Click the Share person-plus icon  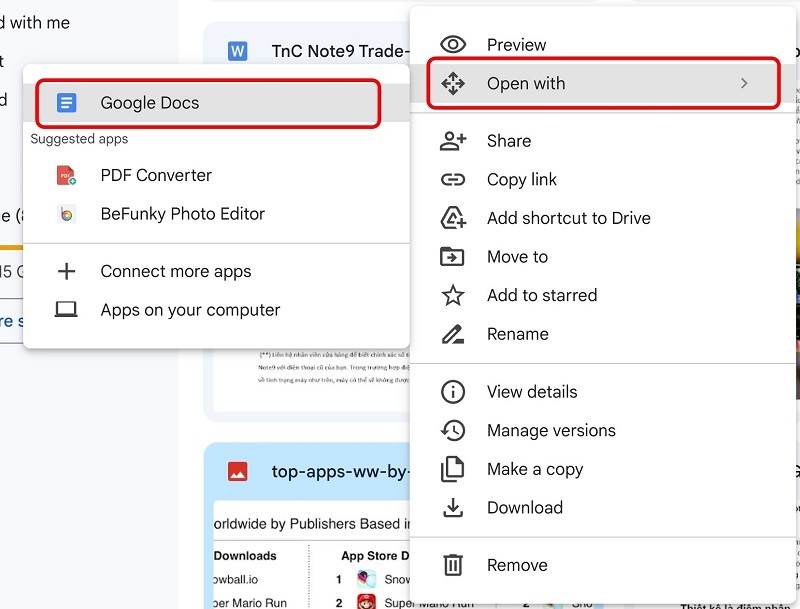coord(453,141)
